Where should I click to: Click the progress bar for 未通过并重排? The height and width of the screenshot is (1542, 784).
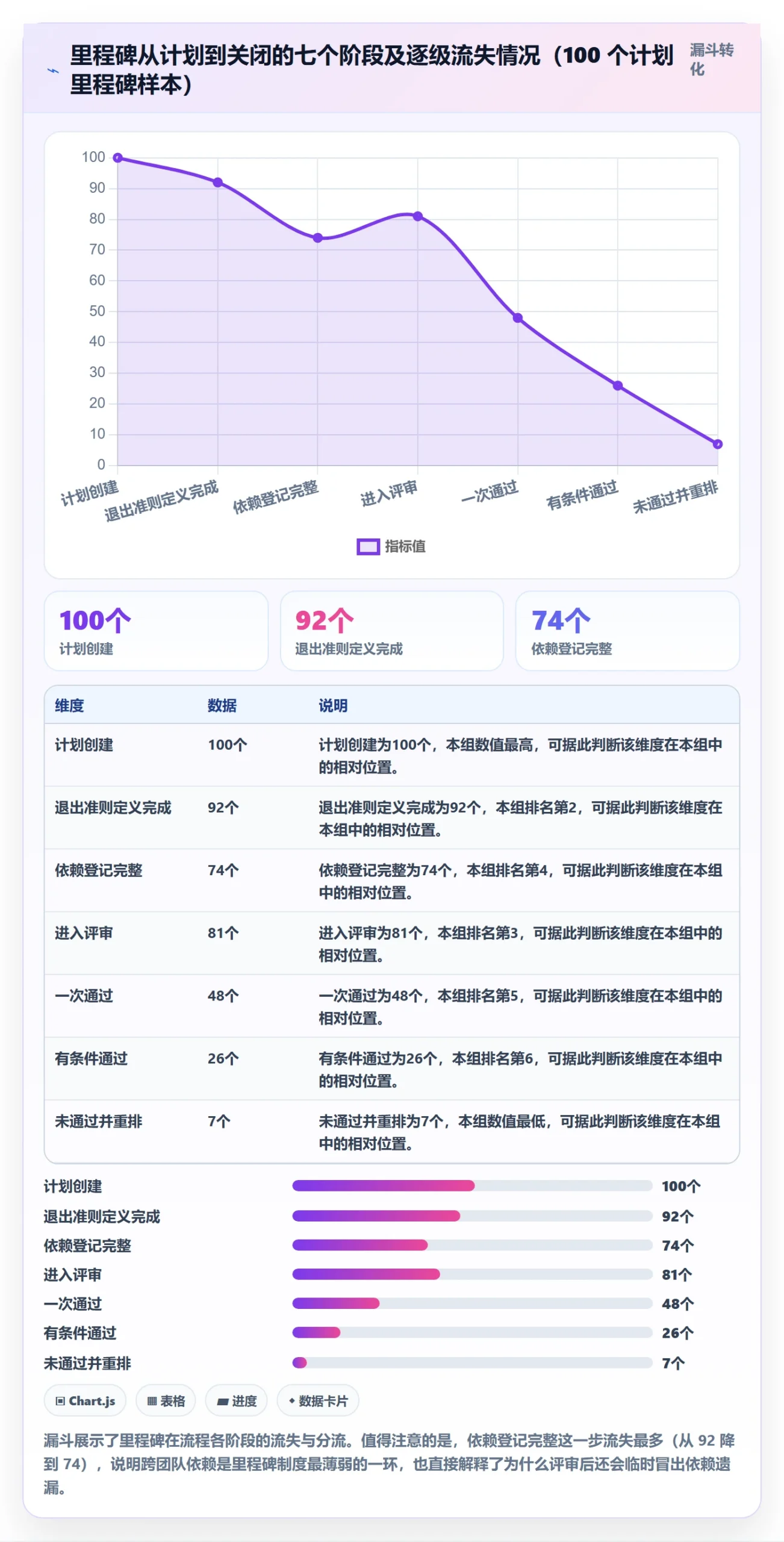tap(472, 1363)
